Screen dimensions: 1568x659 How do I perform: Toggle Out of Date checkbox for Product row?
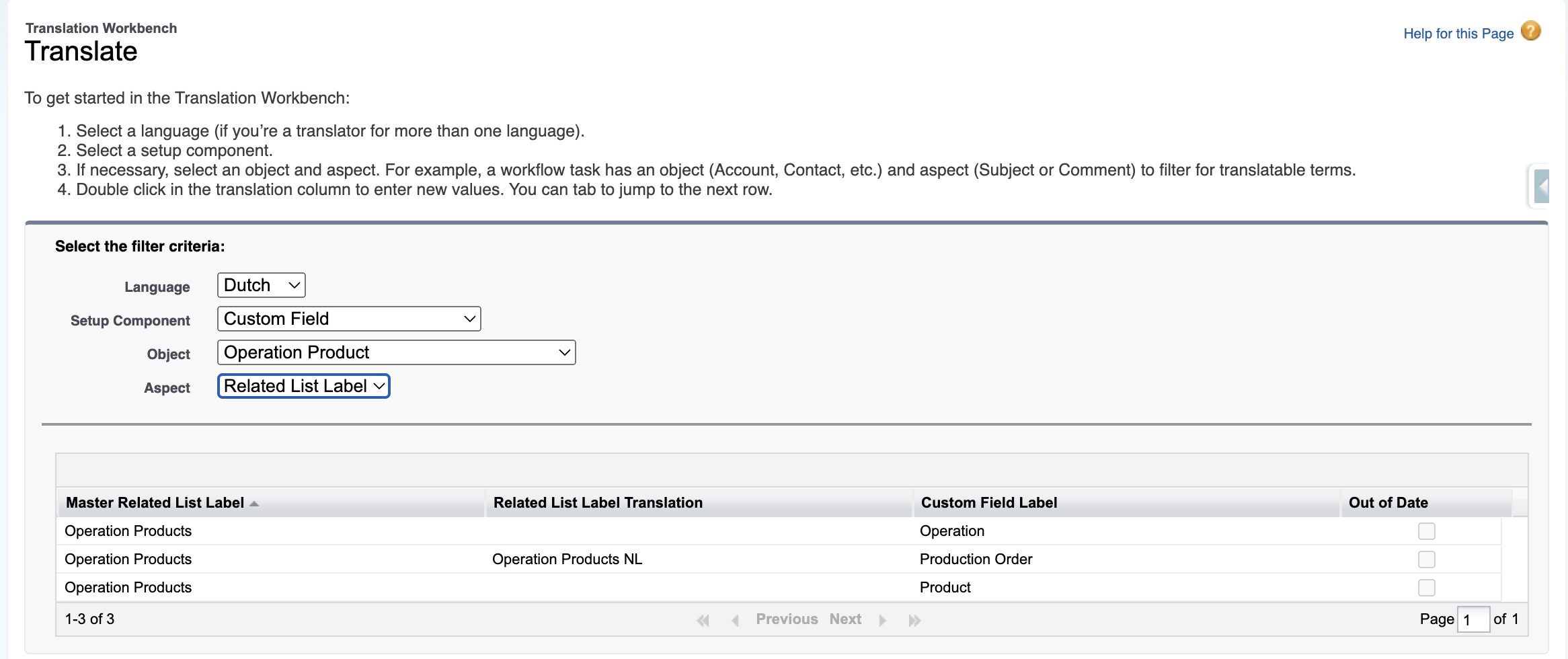1426,588
